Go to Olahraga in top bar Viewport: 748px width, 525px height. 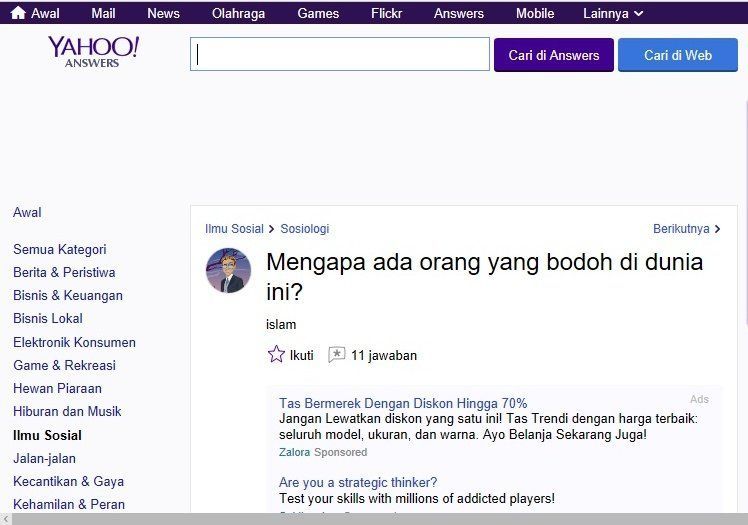click(x=239, y=13)
